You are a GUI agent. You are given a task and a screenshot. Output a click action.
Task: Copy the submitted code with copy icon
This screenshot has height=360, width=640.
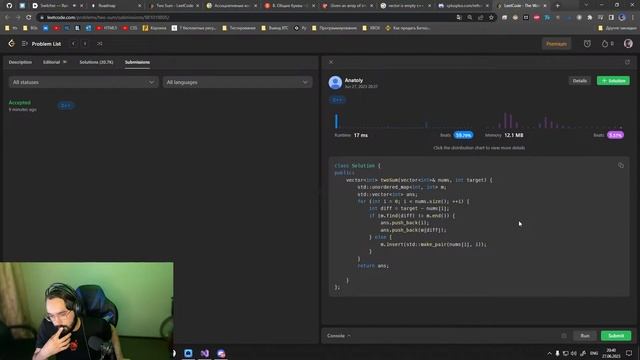pos(621,165)
